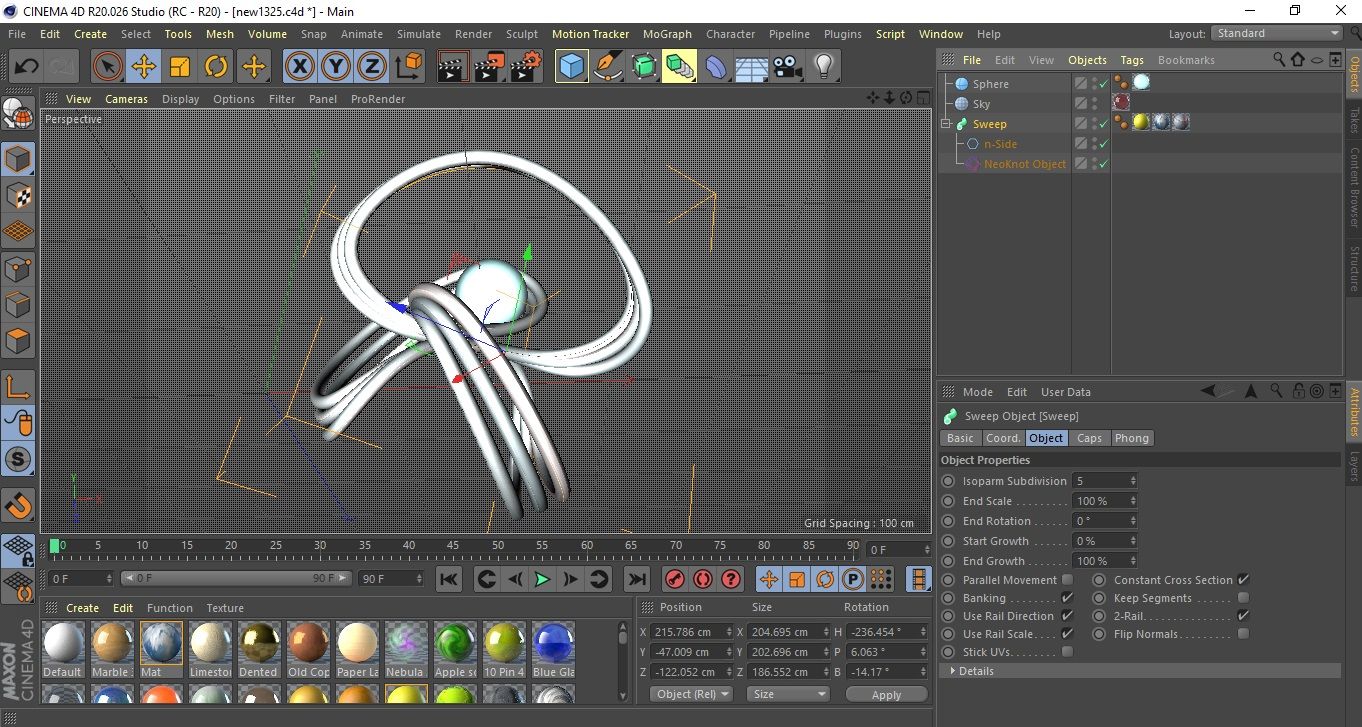
Task: Add a Floor environment object
Action: tap(752, 67)
